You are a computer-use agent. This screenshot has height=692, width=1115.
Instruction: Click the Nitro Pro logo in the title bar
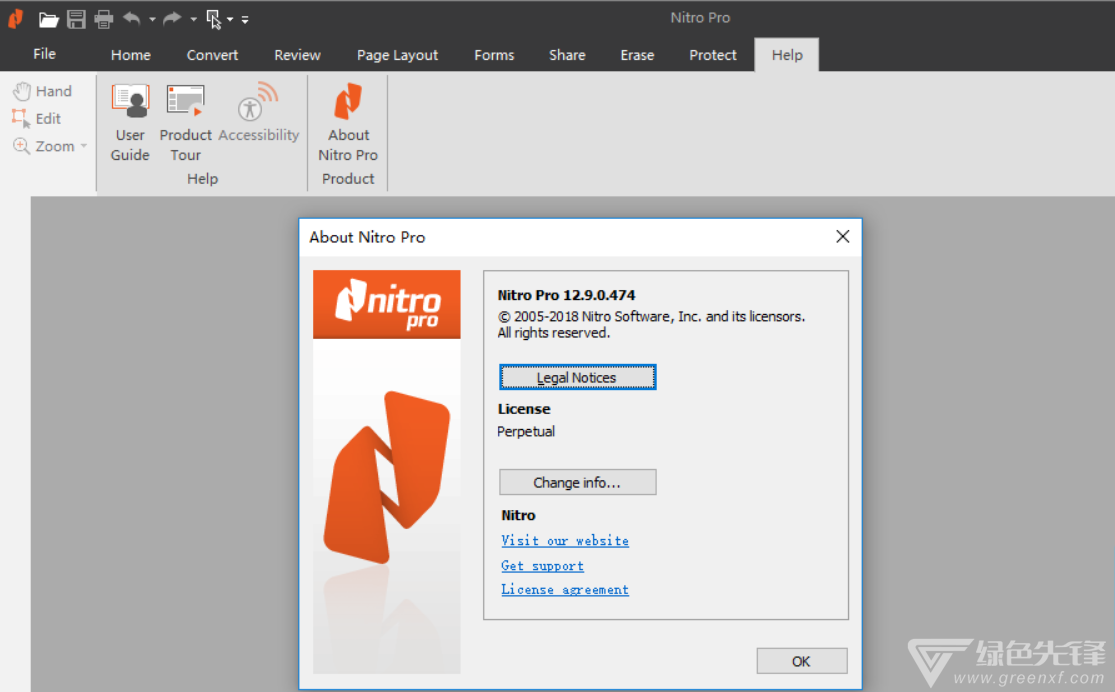point(16,18)
